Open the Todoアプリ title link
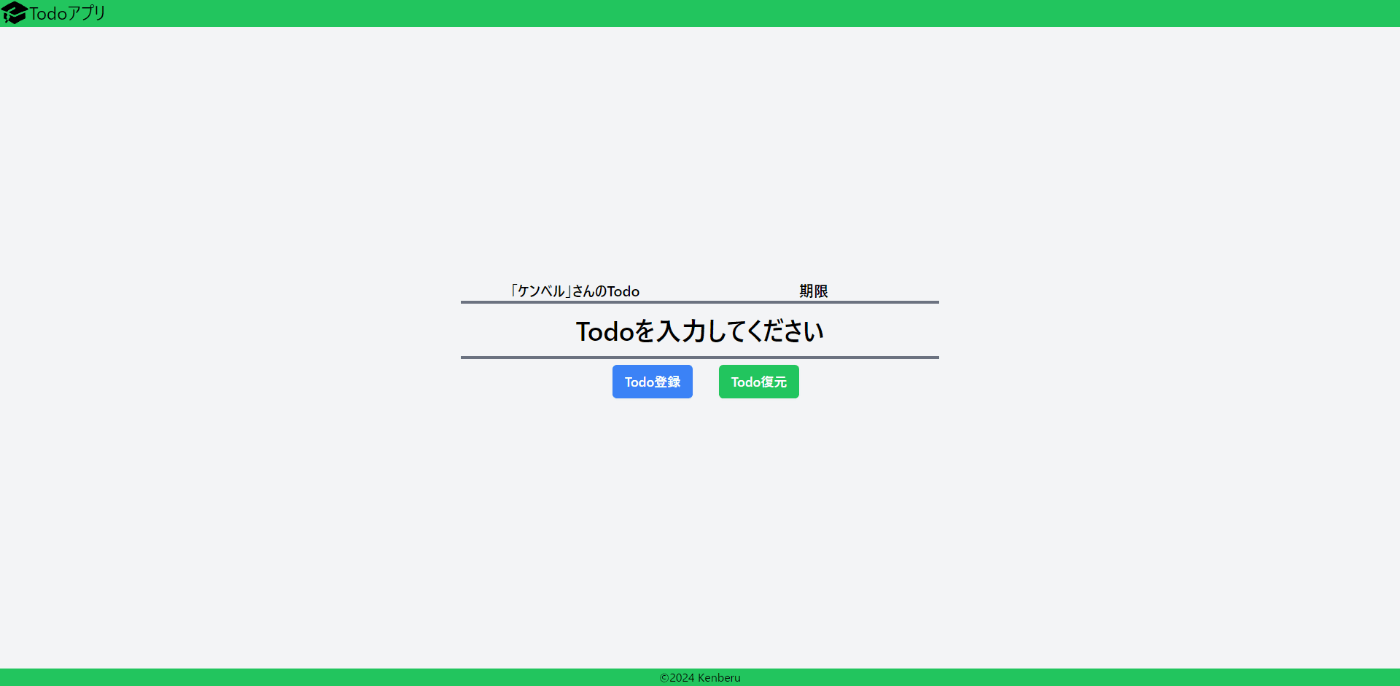This screenshot has width=1400, height=686. 67,13
